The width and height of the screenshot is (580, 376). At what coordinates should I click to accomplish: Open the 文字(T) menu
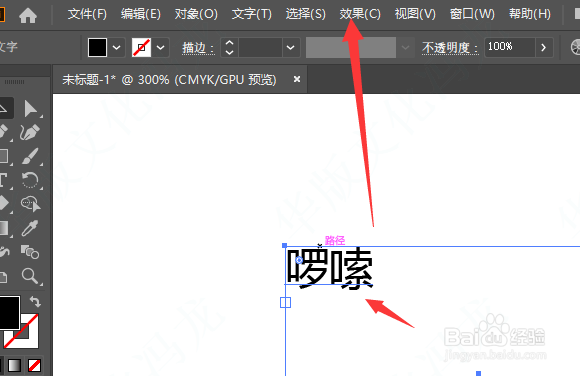(x=252, y=14)
